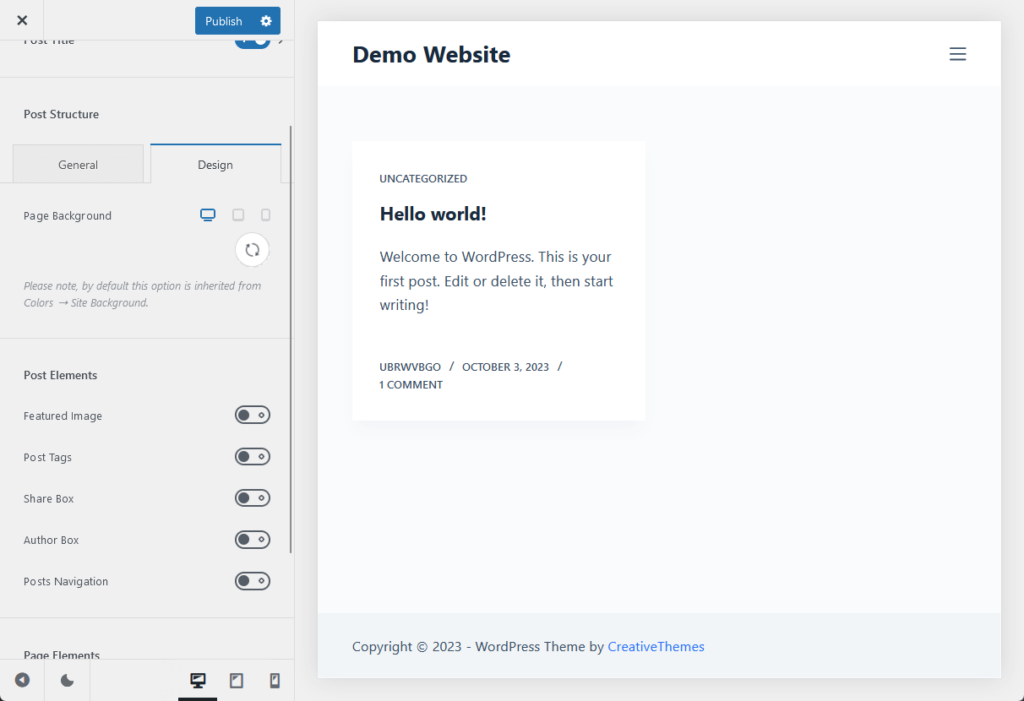Click the Demo Website site title
This screenshot has width=1024, height=701.
[431, 54]
